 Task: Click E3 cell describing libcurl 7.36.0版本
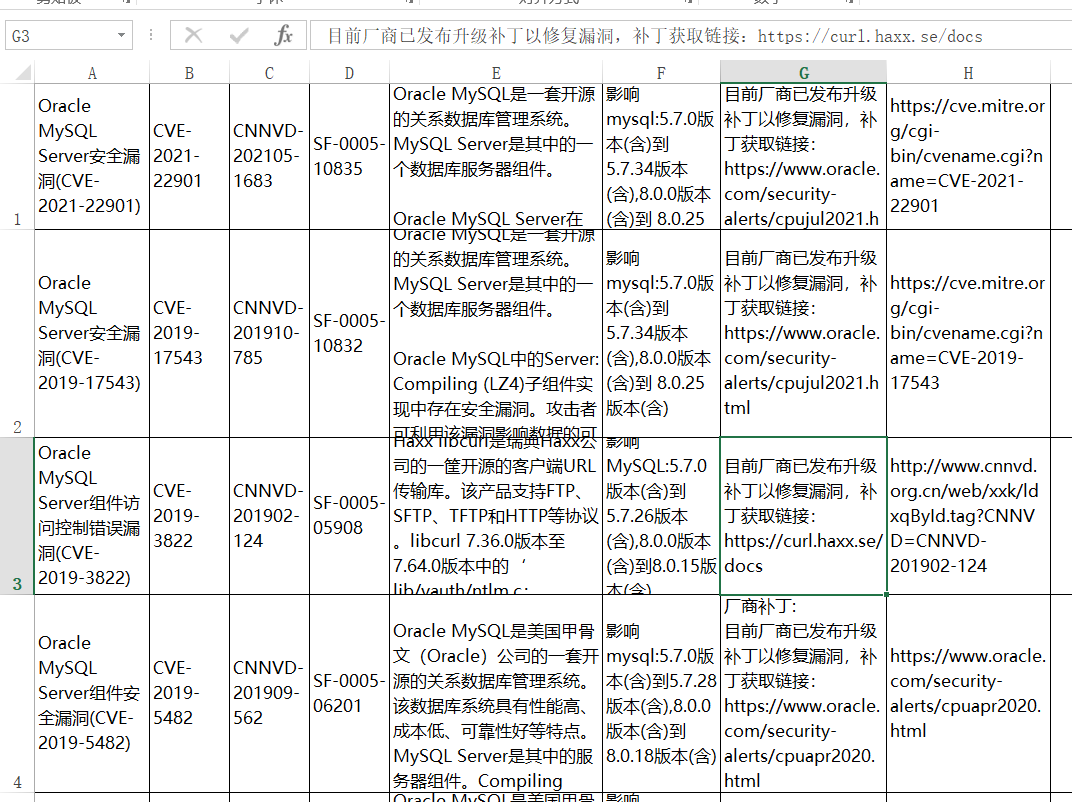496,516
